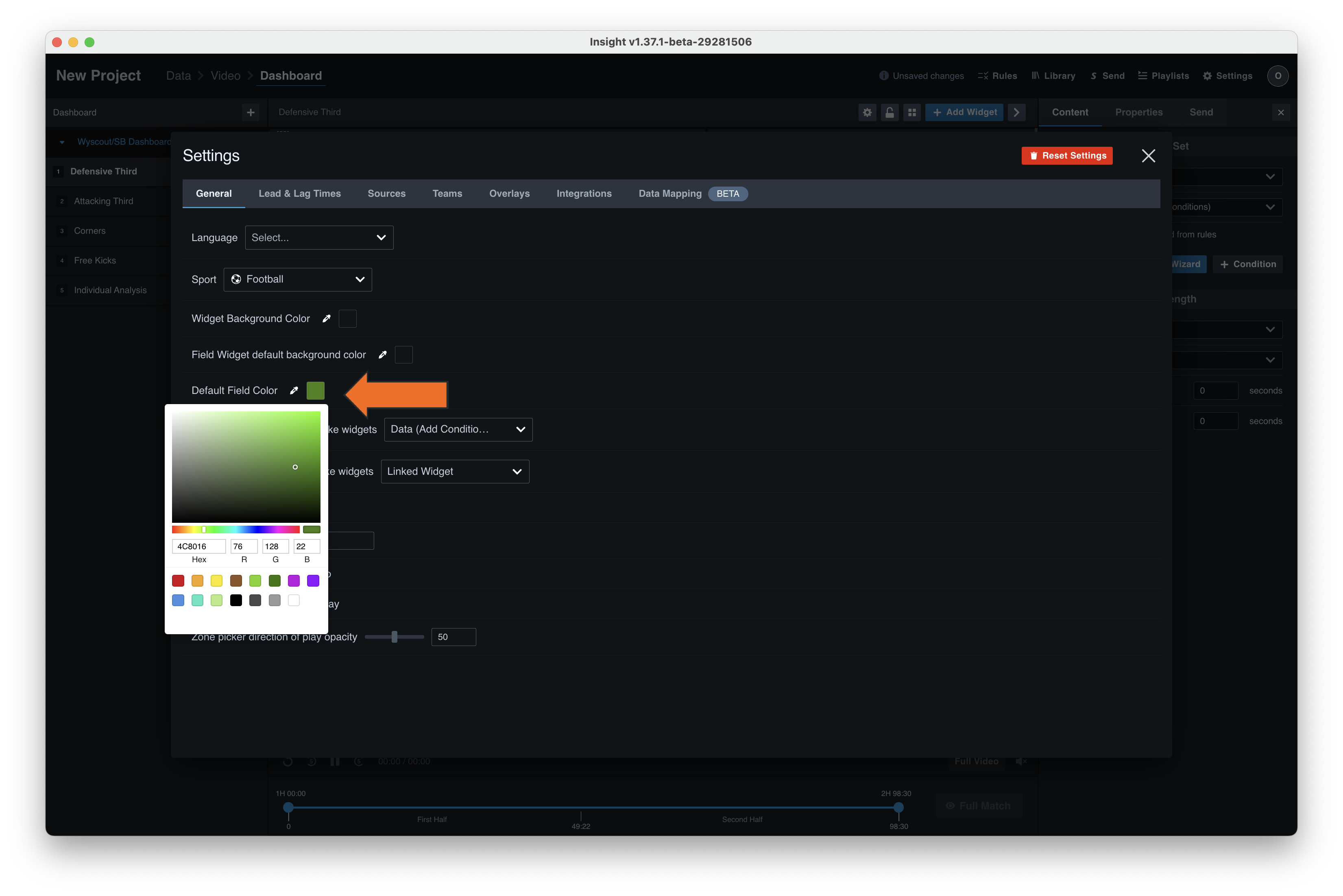Switch to Lead & Lag Times tab

300,194
